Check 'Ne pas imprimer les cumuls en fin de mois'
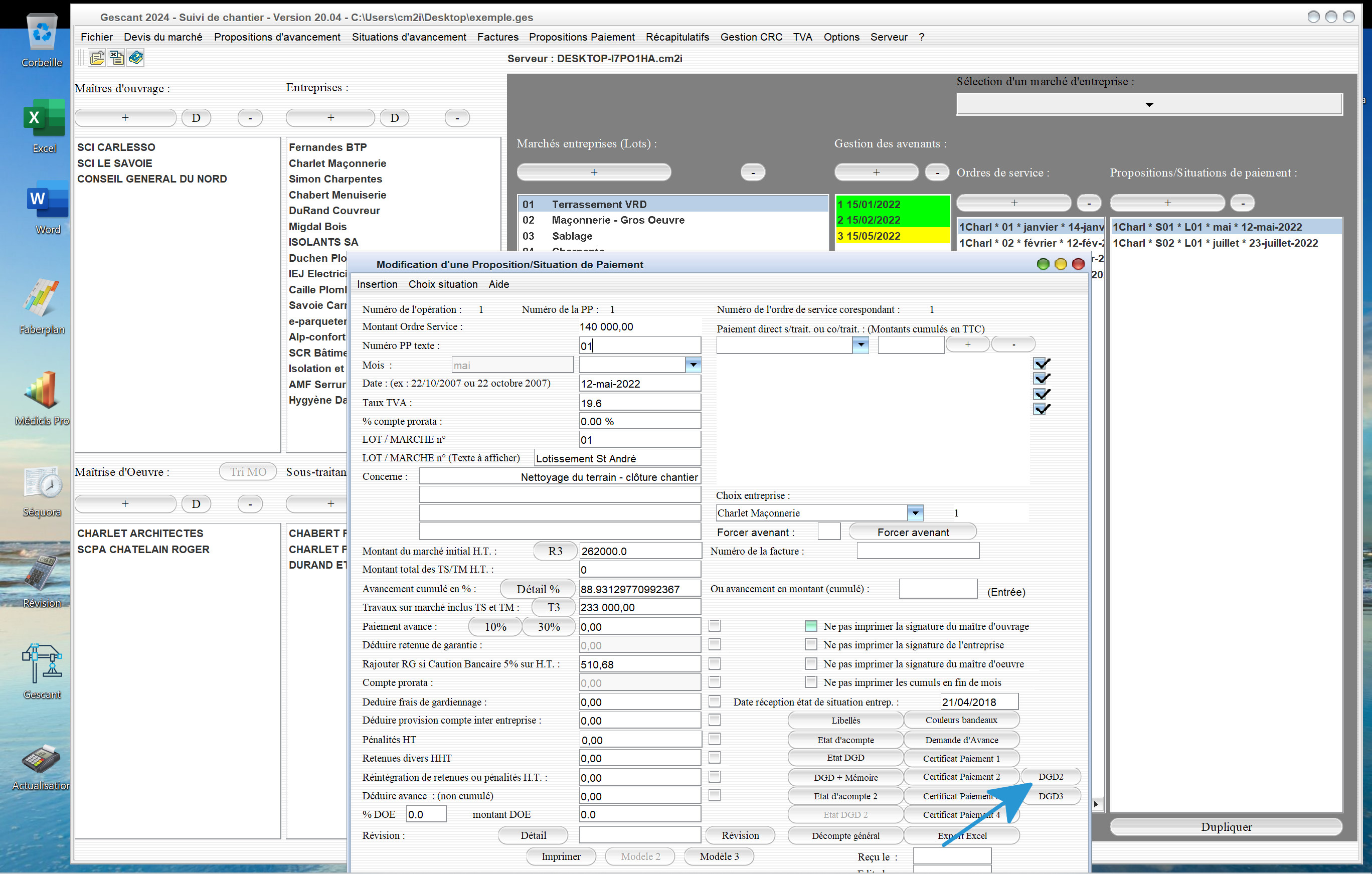The width and height of the screenshot is (1372, 874). coord(811,681)
